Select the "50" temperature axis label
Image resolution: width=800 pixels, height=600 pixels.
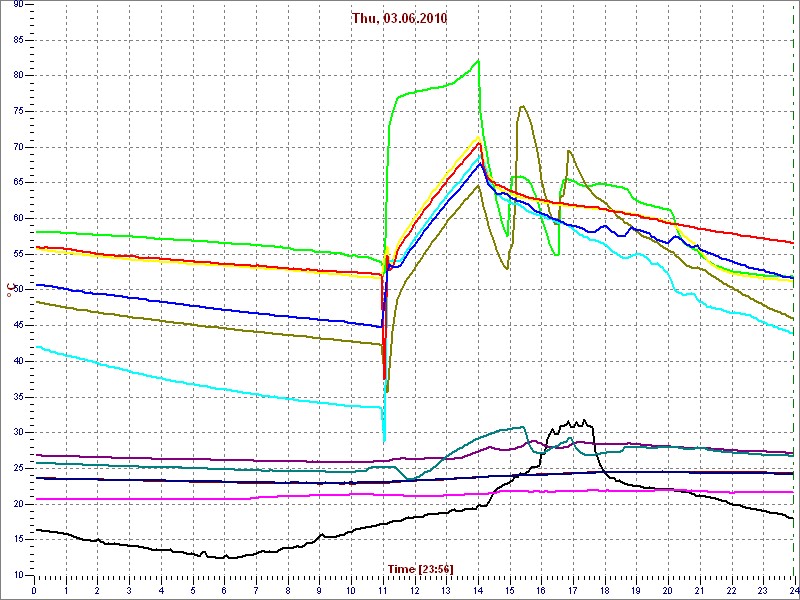click(x=16, y=290)
